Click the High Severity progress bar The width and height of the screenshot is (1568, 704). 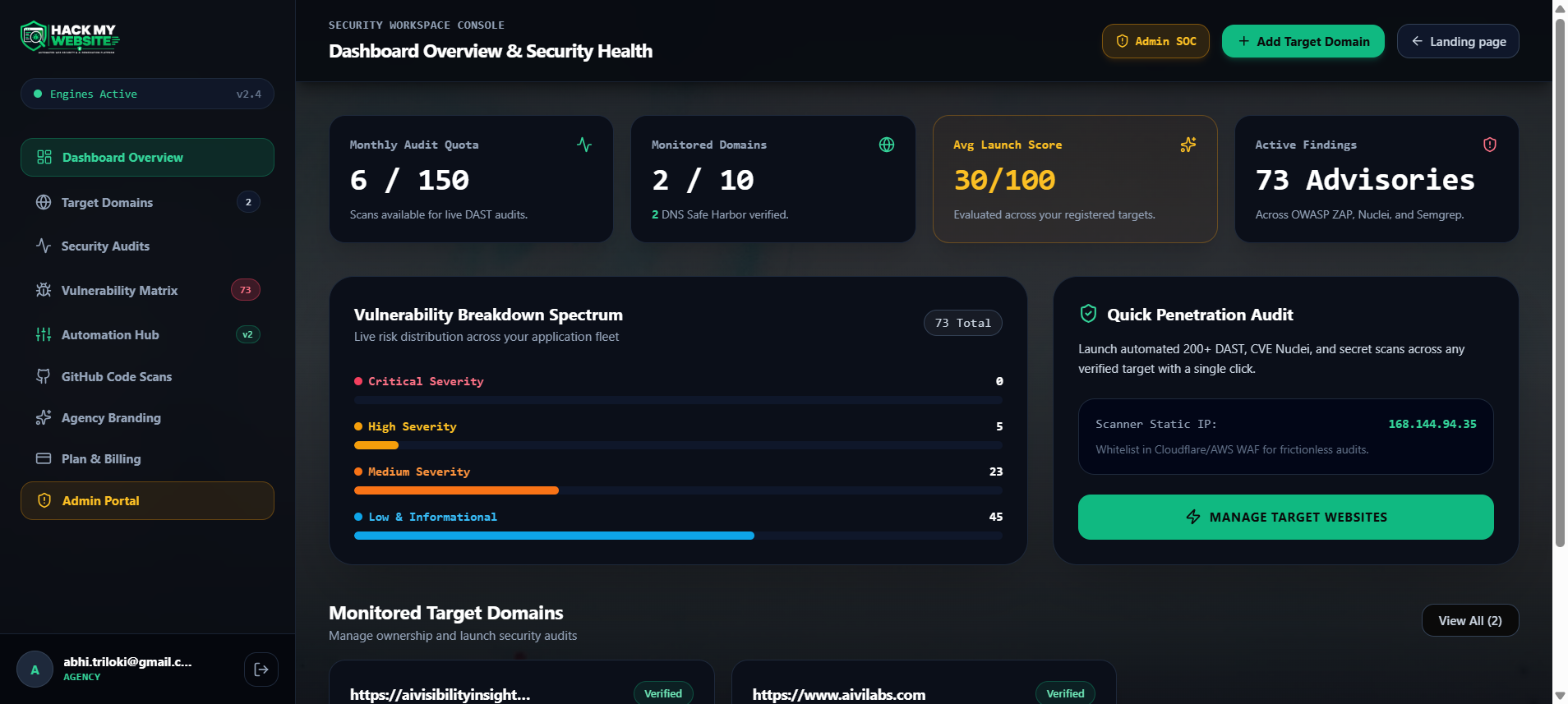(678, 445)
